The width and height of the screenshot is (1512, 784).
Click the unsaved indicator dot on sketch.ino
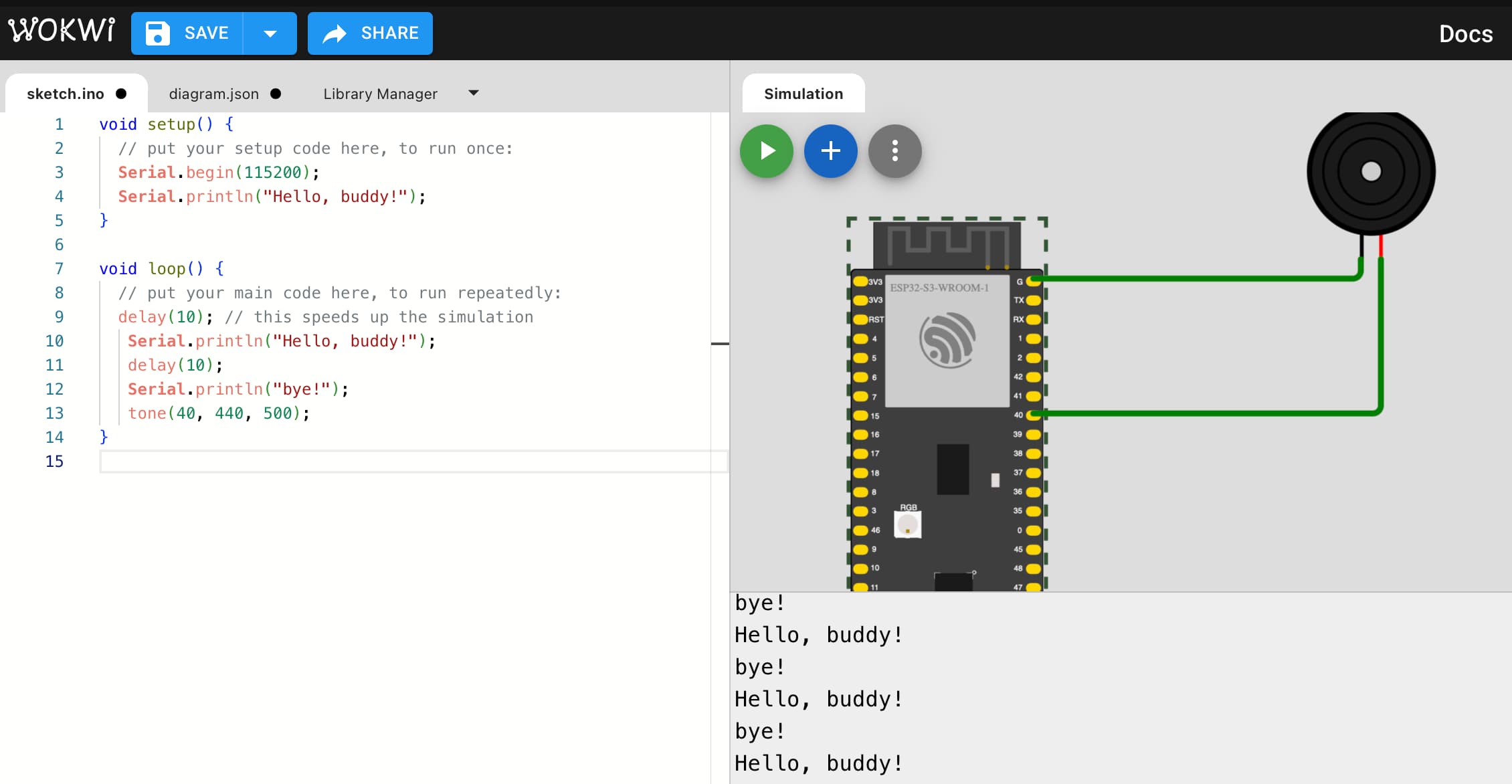122,94
